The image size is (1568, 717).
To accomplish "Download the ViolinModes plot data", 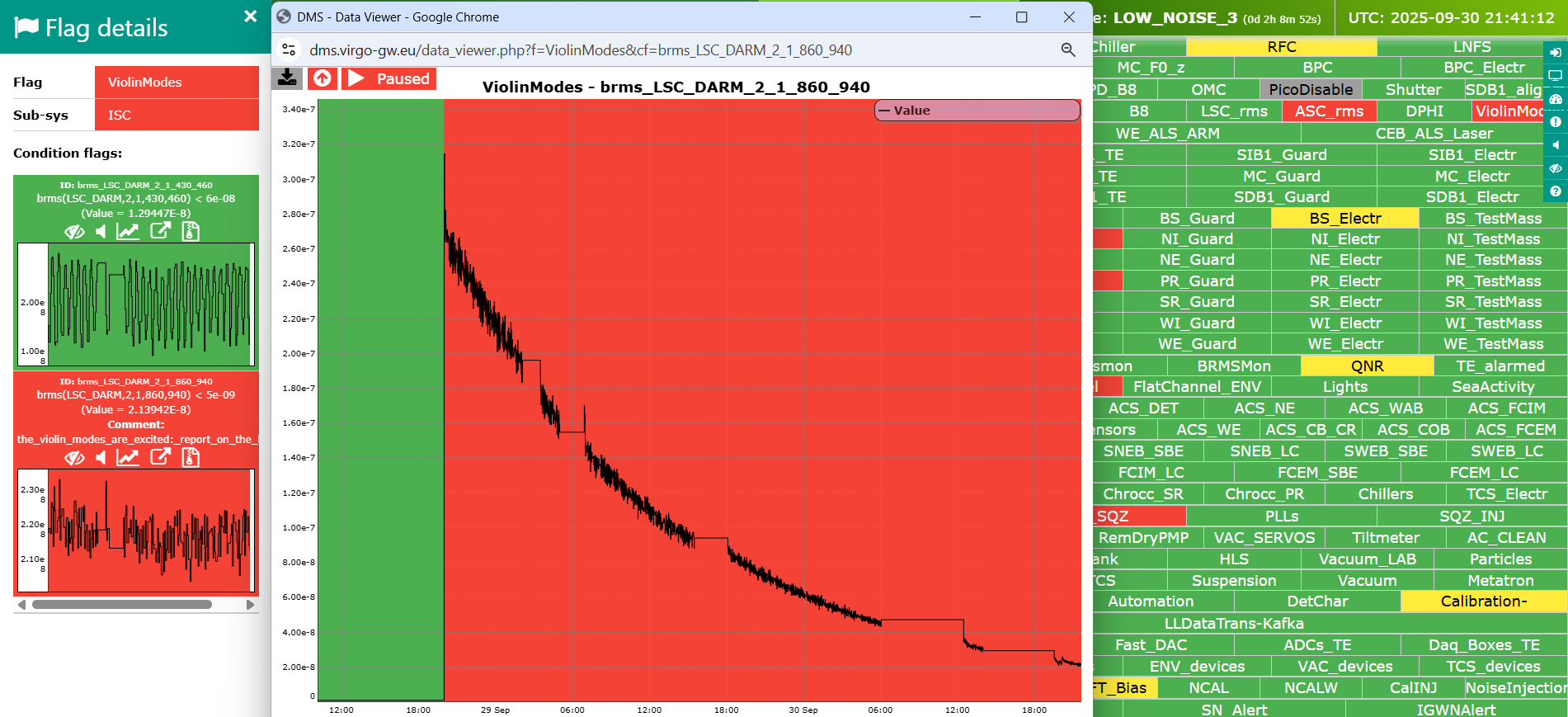I will 287,78.
